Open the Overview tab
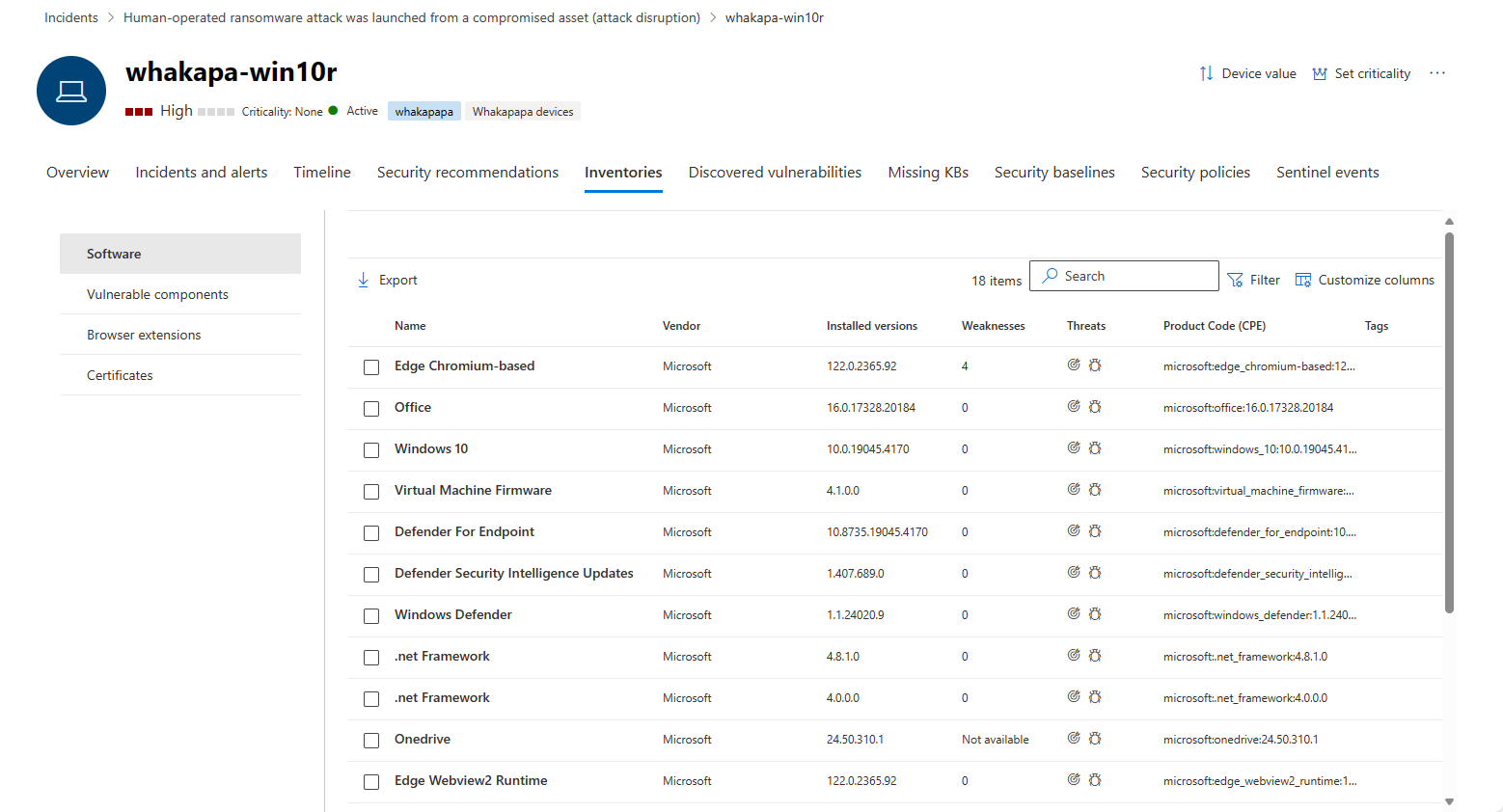This screenshot has height=812, width=1503. coord(77,173)
